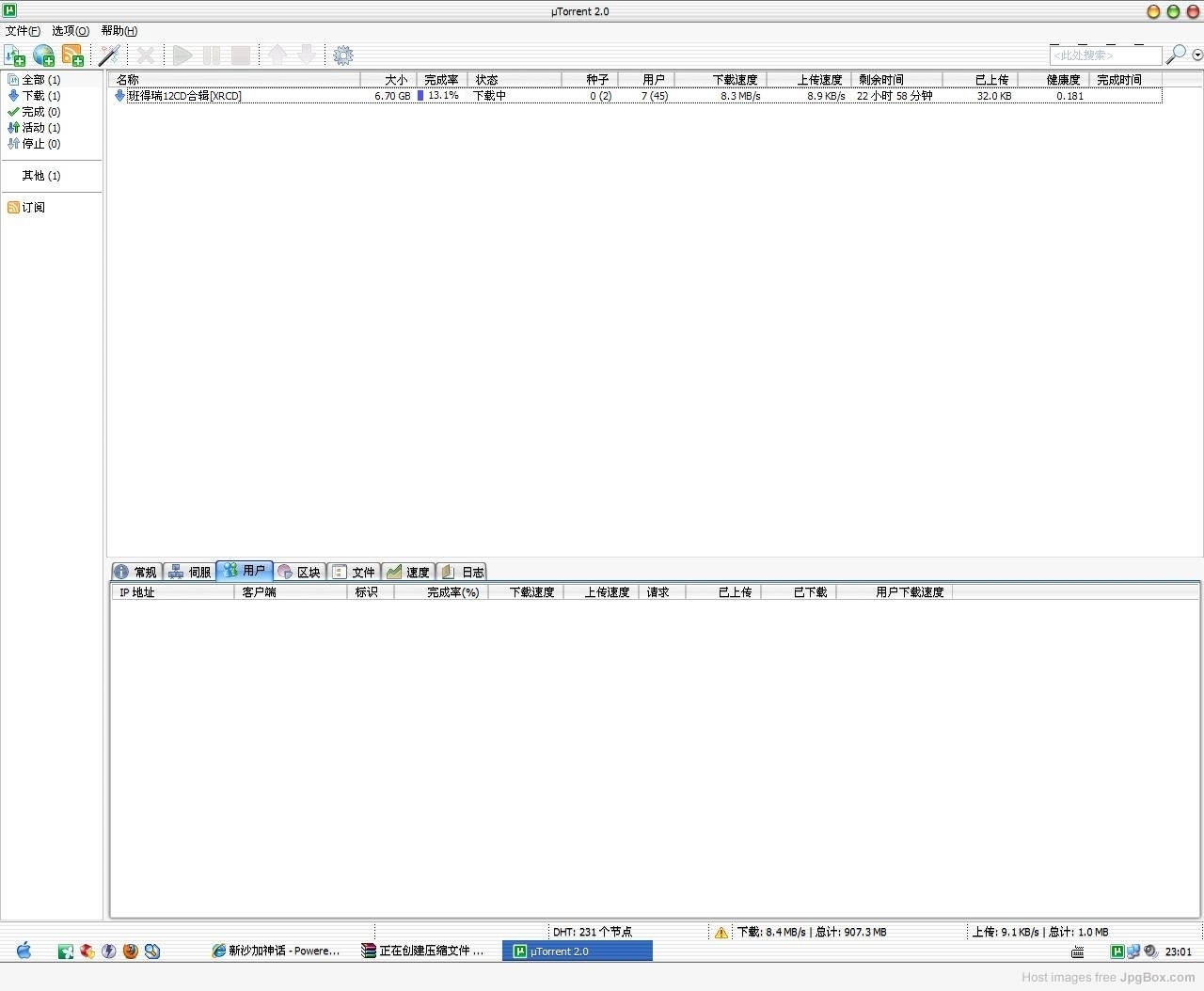Click the Add RSS Feed toolbar icon

[x=72, y=55]
